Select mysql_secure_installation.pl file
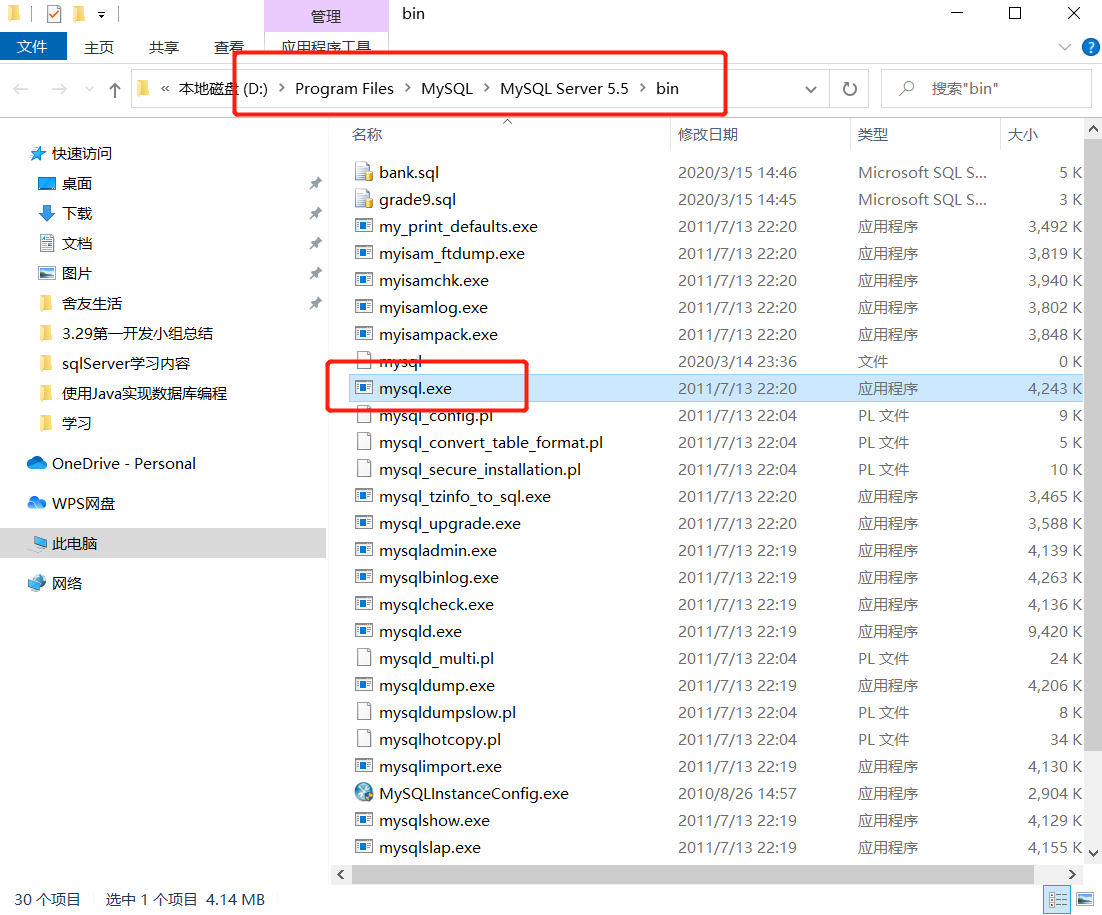The width and height of the screenshot is (1102, 915). click(480, 469)
